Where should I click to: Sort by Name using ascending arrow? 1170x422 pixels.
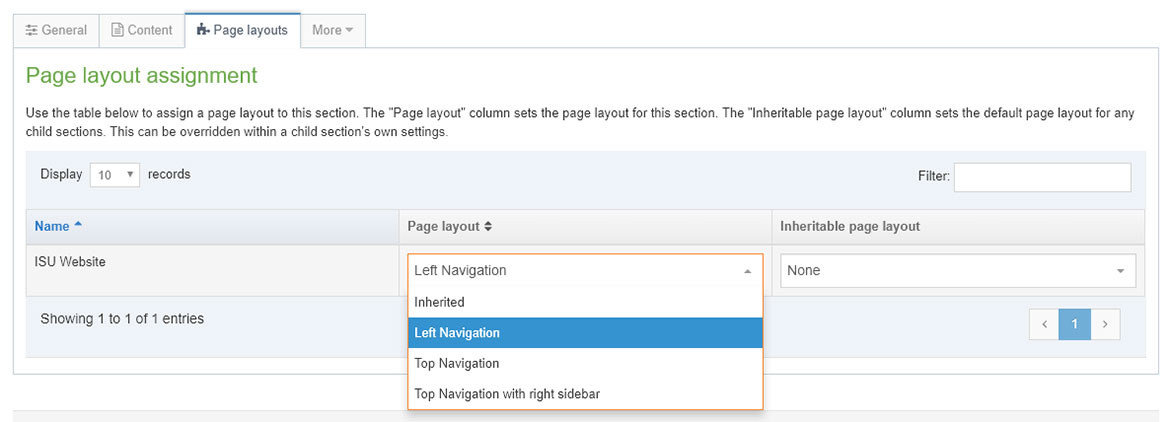pyautogui.click(x=78, y=225)
